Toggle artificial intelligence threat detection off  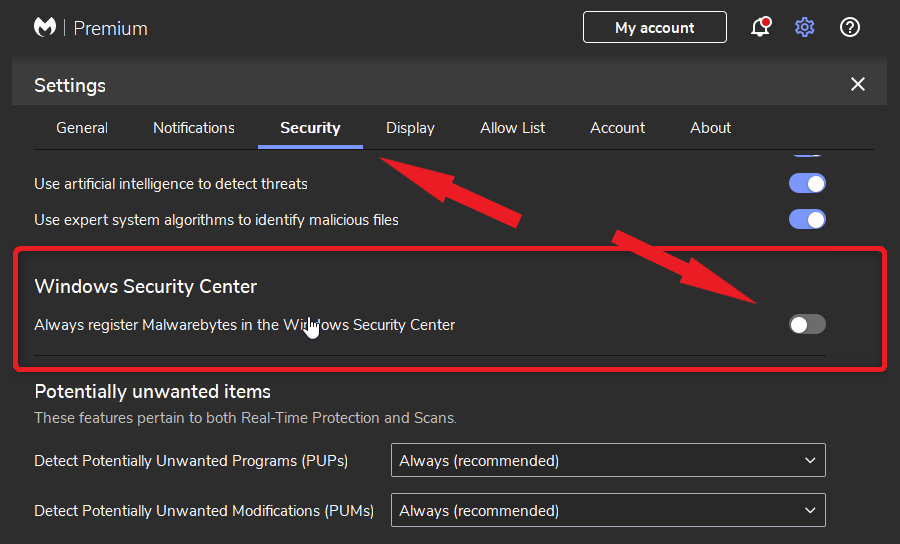click(807, 184)
